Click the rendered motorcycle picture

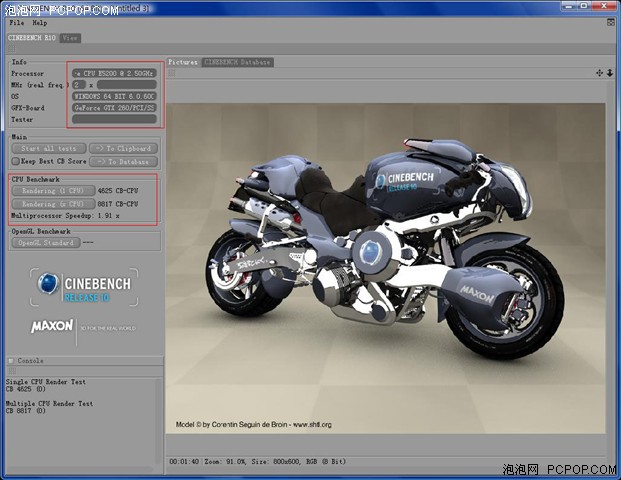click(386, 268)
